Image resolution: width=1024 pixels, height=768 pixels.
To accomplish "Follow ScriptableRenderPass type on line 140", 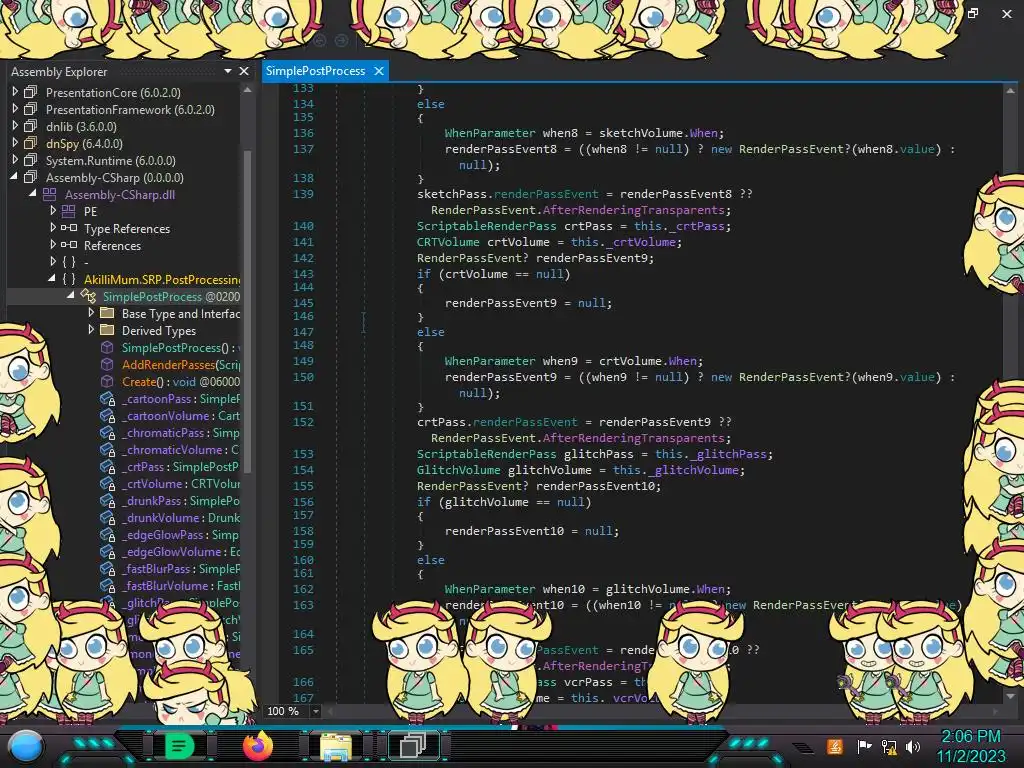I will (487, 226).
